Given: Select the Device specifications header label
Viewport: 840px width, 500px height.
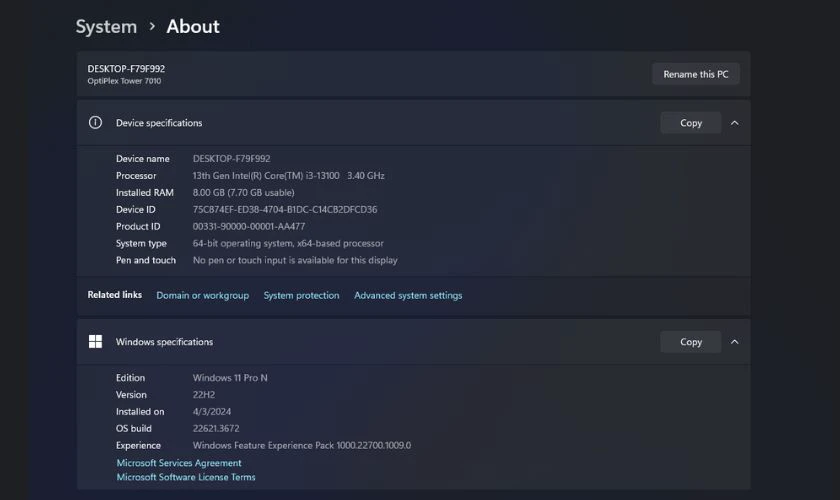Looking at the screenshot, I should click(x=159, y=123).
